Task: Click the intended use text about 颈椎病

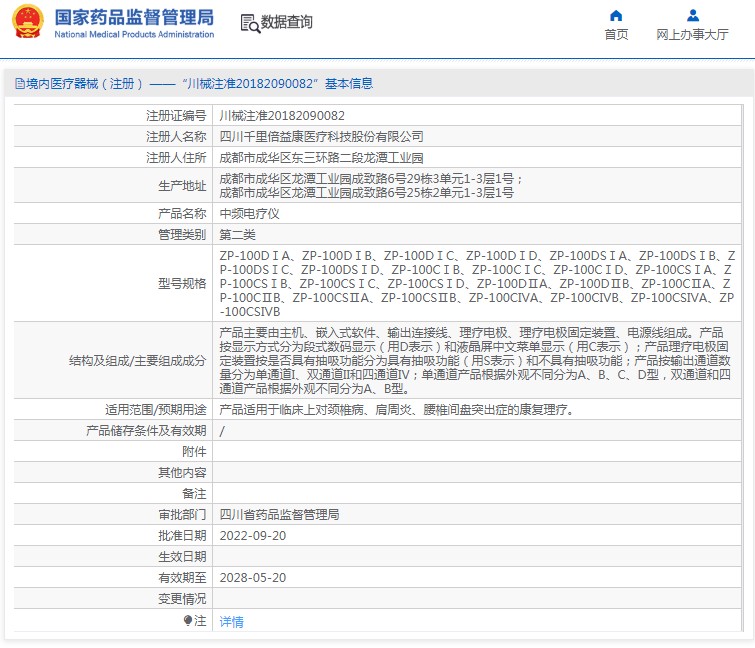Action: coord(397,410)
